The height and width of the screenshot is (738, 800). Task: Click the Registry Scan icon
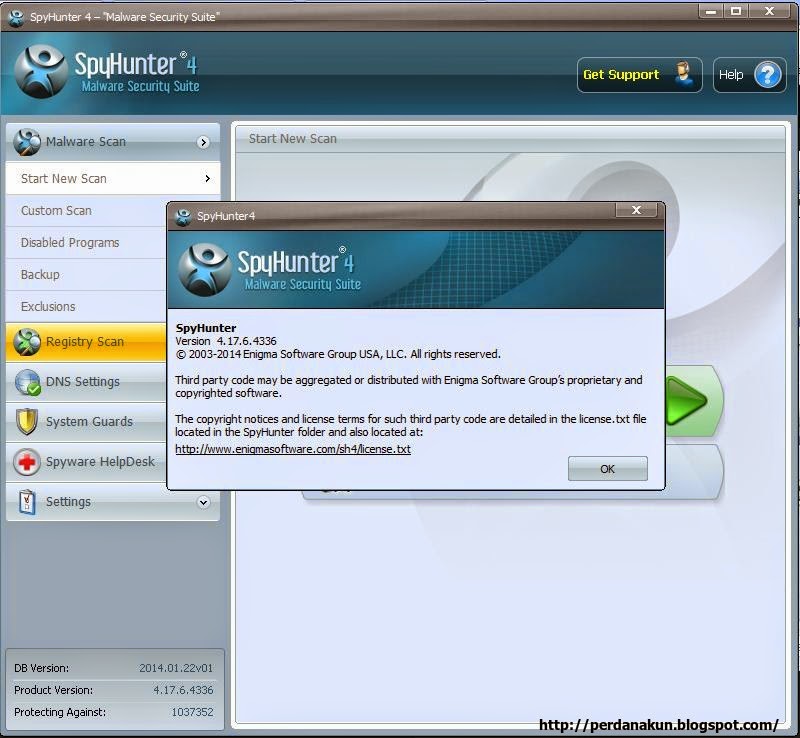click(x=27, y=341)
